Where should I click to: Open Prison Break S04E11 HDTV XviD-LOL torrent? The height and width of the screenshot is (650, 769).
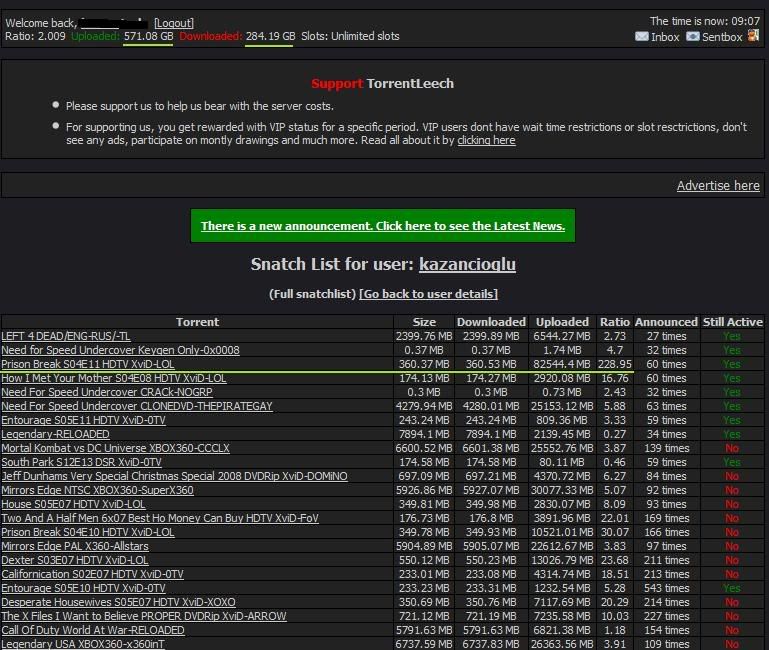click(x=88, y=365)
